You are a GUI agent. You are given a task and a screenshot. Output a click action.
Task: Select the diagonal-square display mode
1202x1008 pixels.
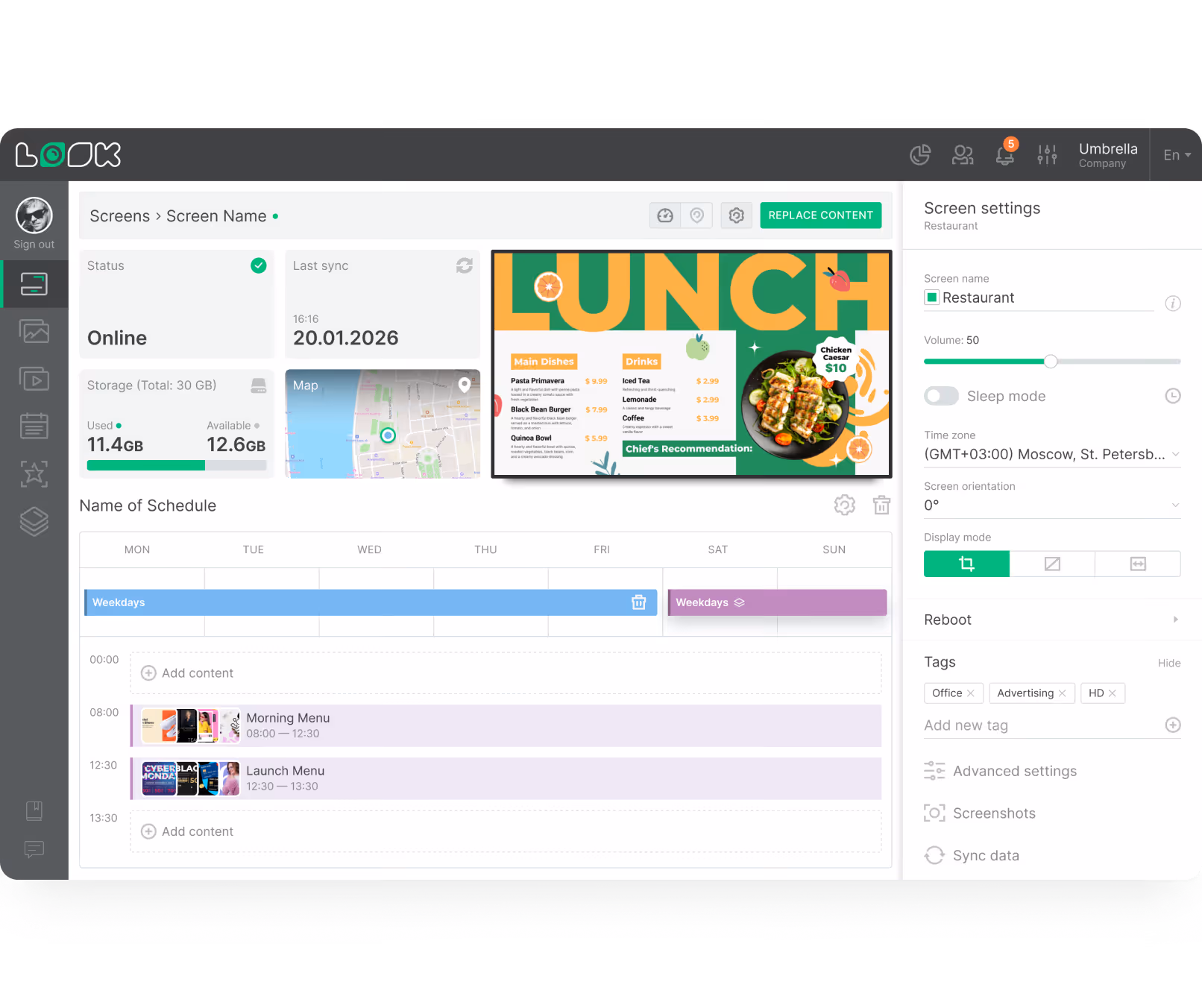click(x=1052, y=564)
